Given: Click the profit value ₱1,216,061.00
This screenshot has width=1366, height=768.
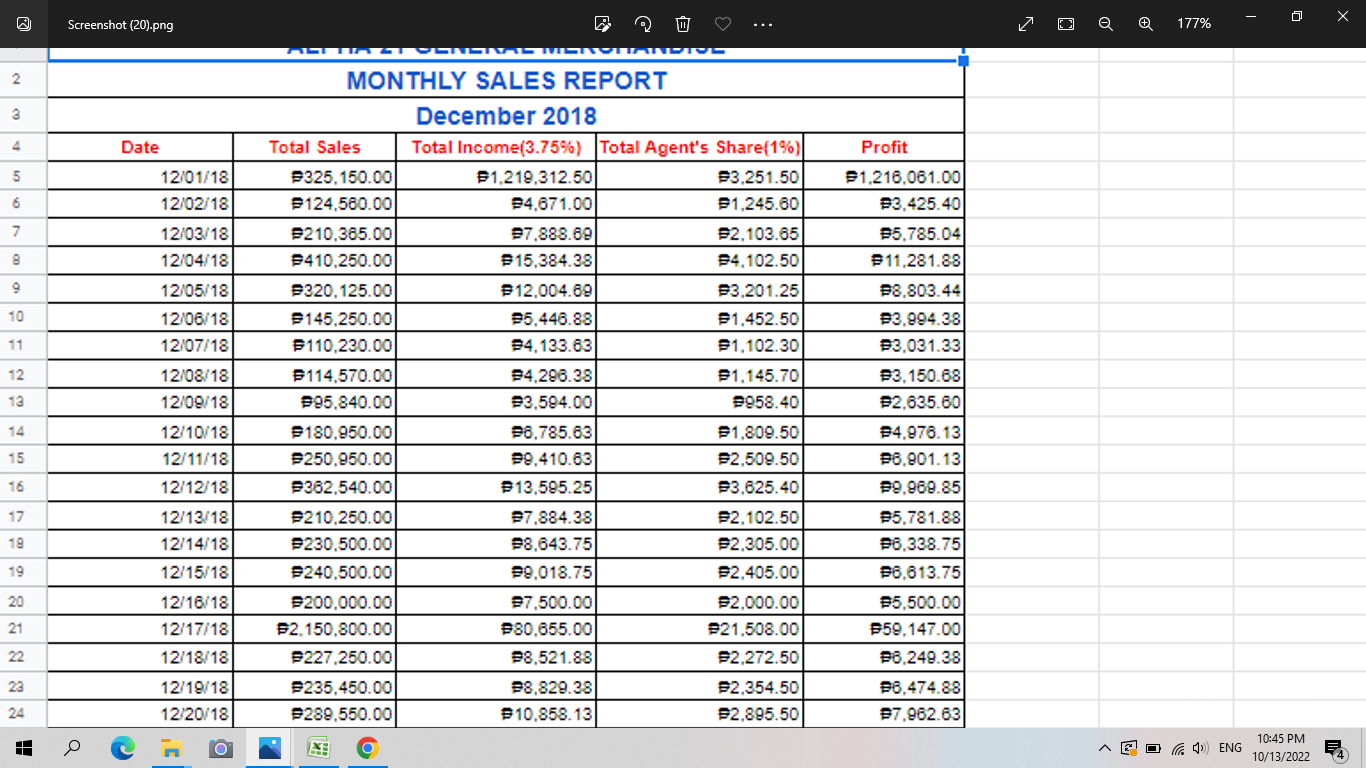Looking at the screenshot, I should [903, 177].
